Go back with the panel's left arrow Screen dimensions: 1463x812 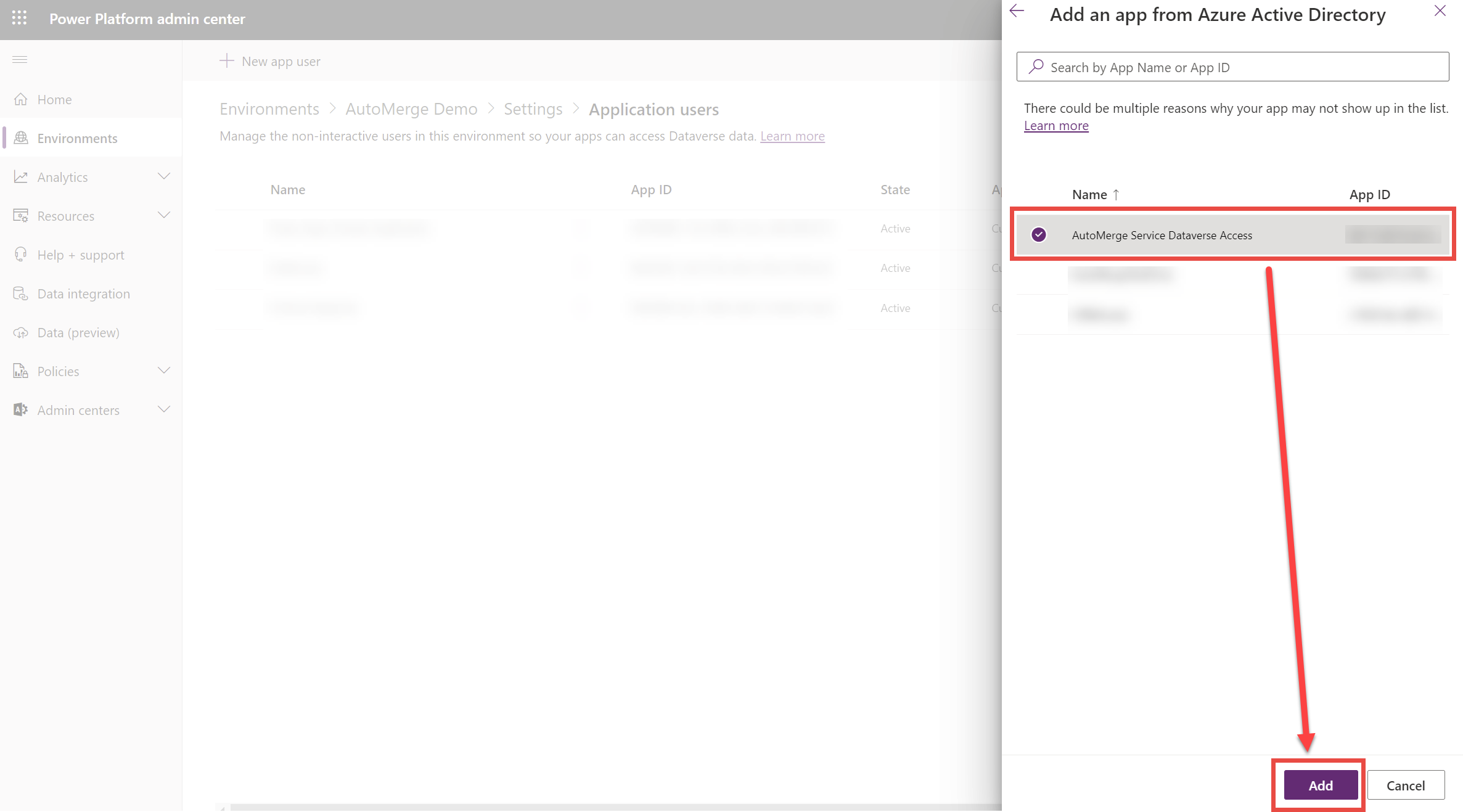pos(1017,11)
